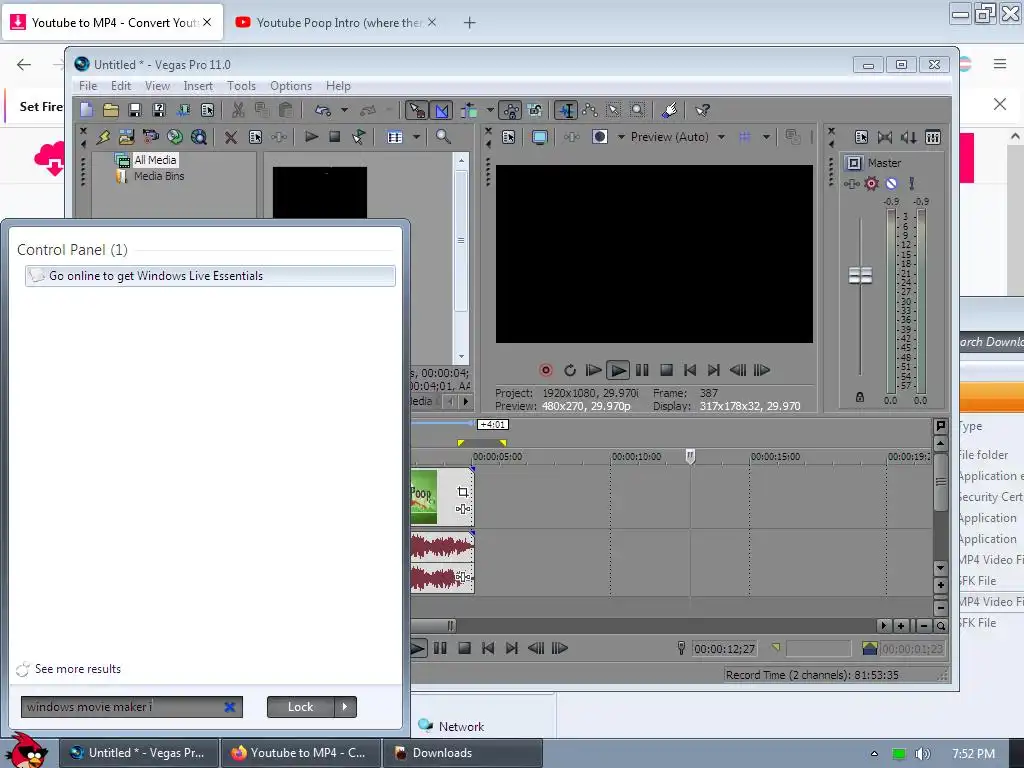Image resolution: width=1024 pixels, height=768 pixels.
Task: Open the Overlays grid dropdown arrow
Action: click(x=766, y=137)
